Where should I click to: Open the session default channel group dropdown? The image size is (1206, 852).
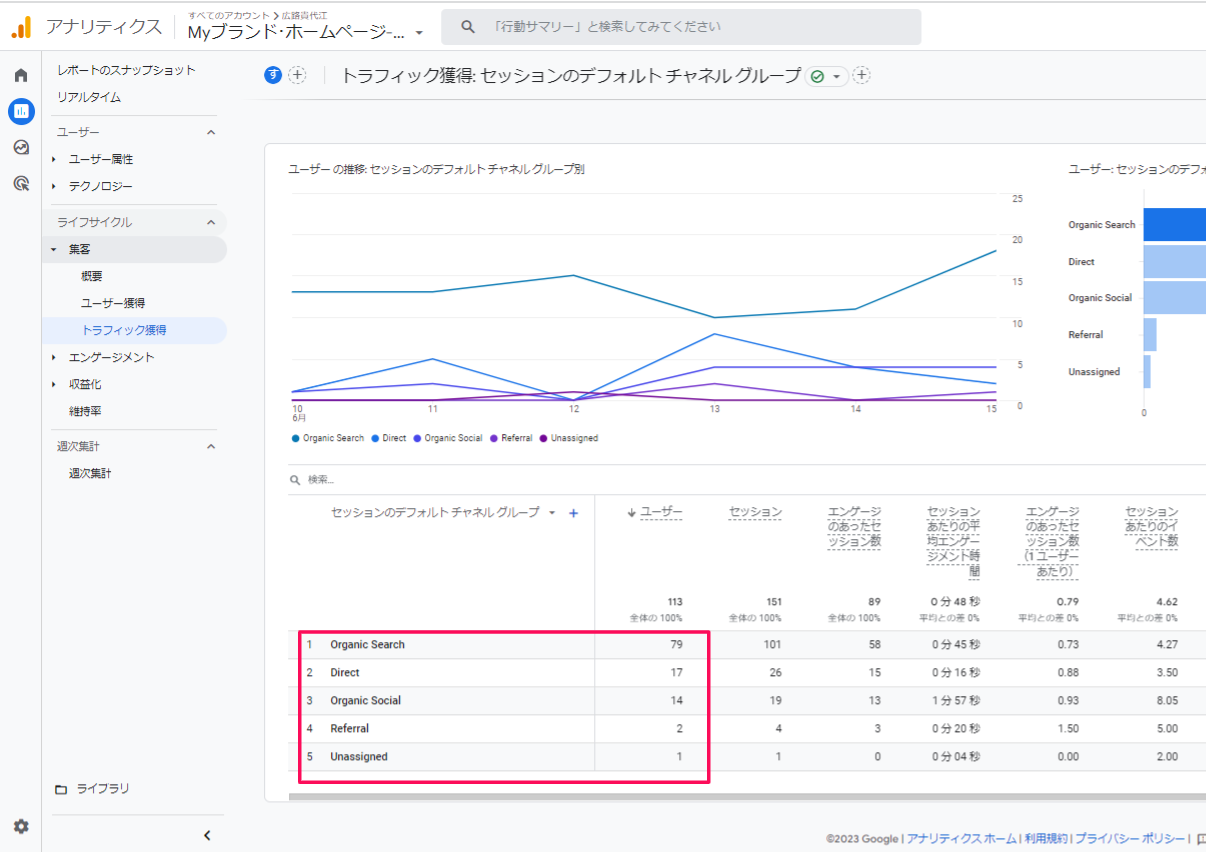click(x=551, y=513)
